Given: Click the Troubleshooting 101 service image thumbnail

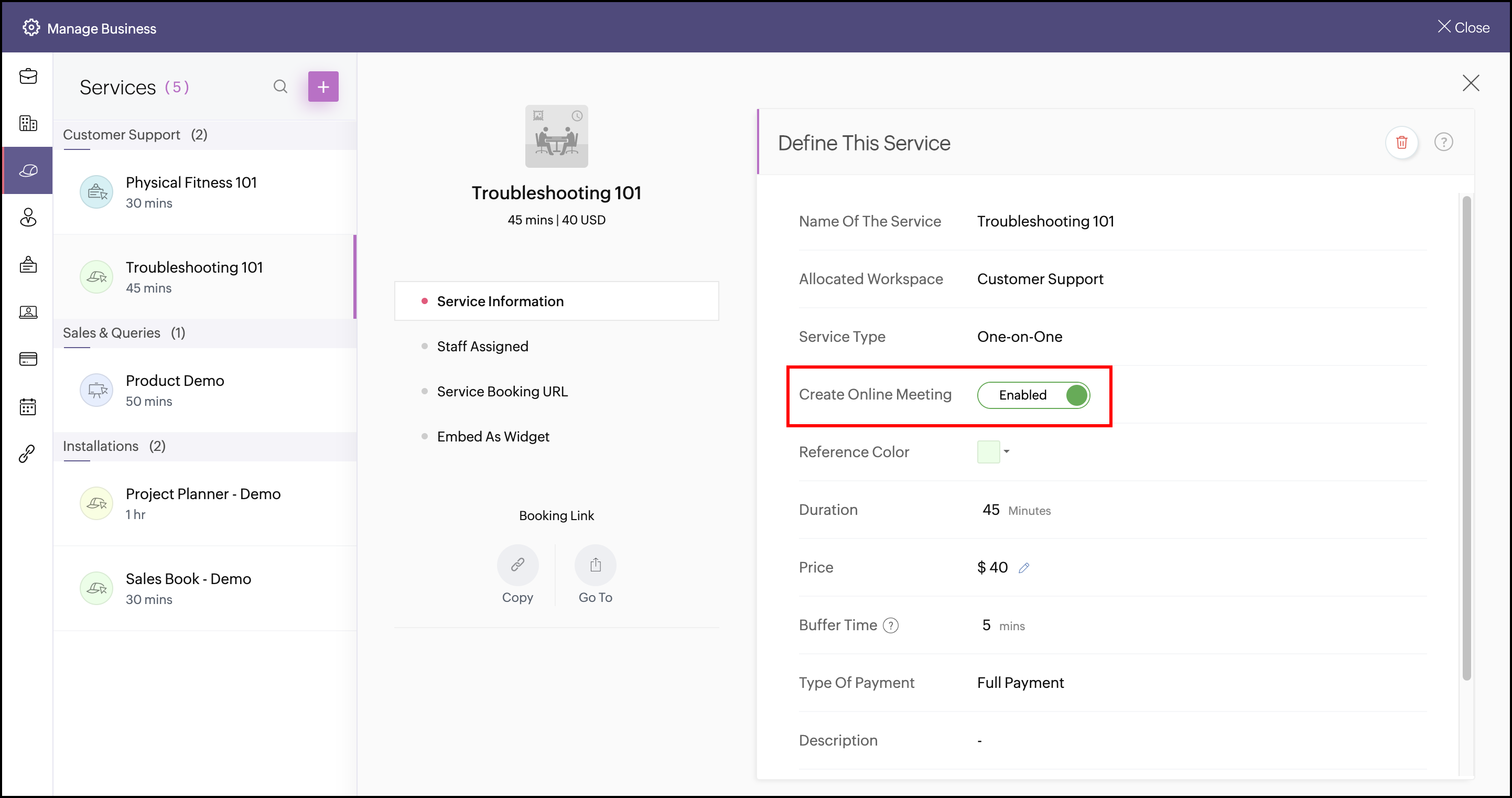Looking at the screenshot, I should click(556, 137).
